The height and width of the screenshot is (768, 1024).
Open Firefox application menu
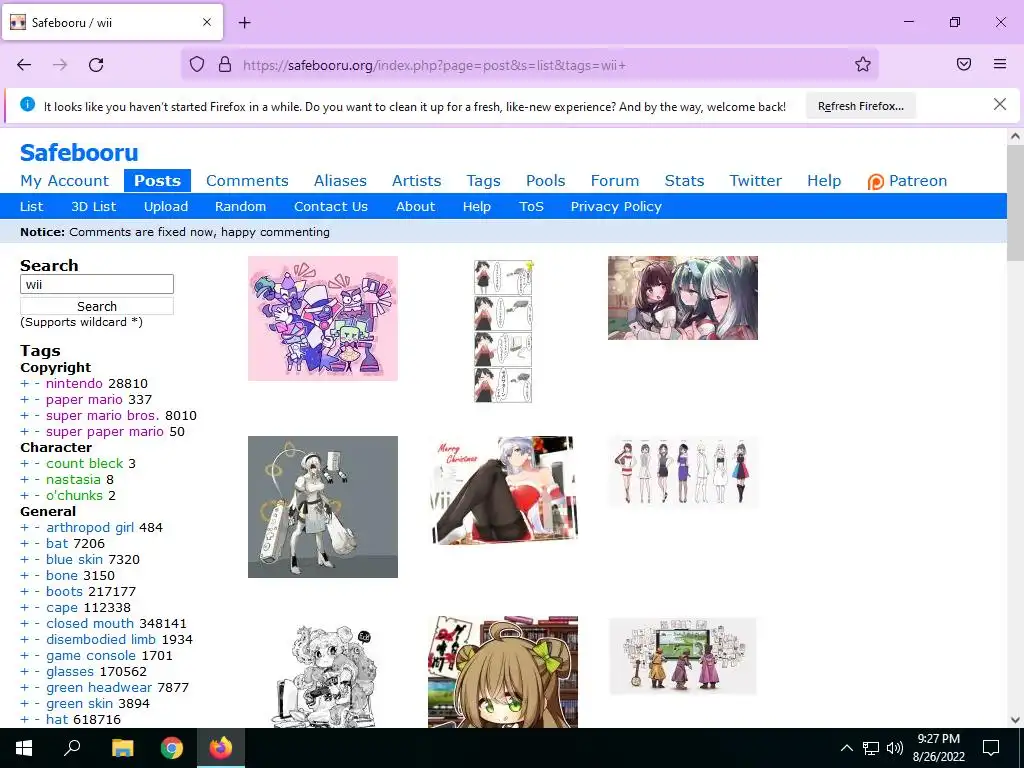1000,64
